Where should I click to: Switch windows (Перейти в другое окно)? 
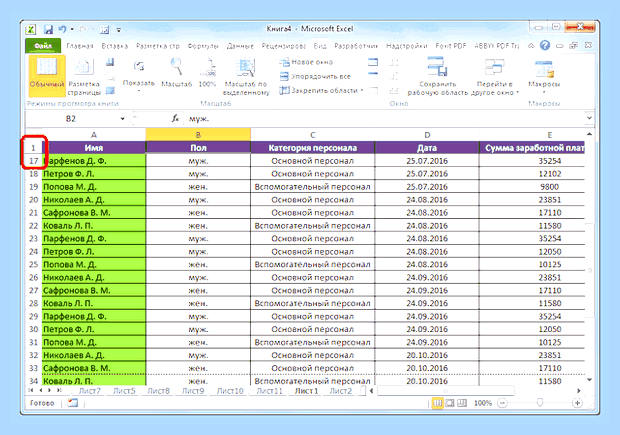pos(495,76)
